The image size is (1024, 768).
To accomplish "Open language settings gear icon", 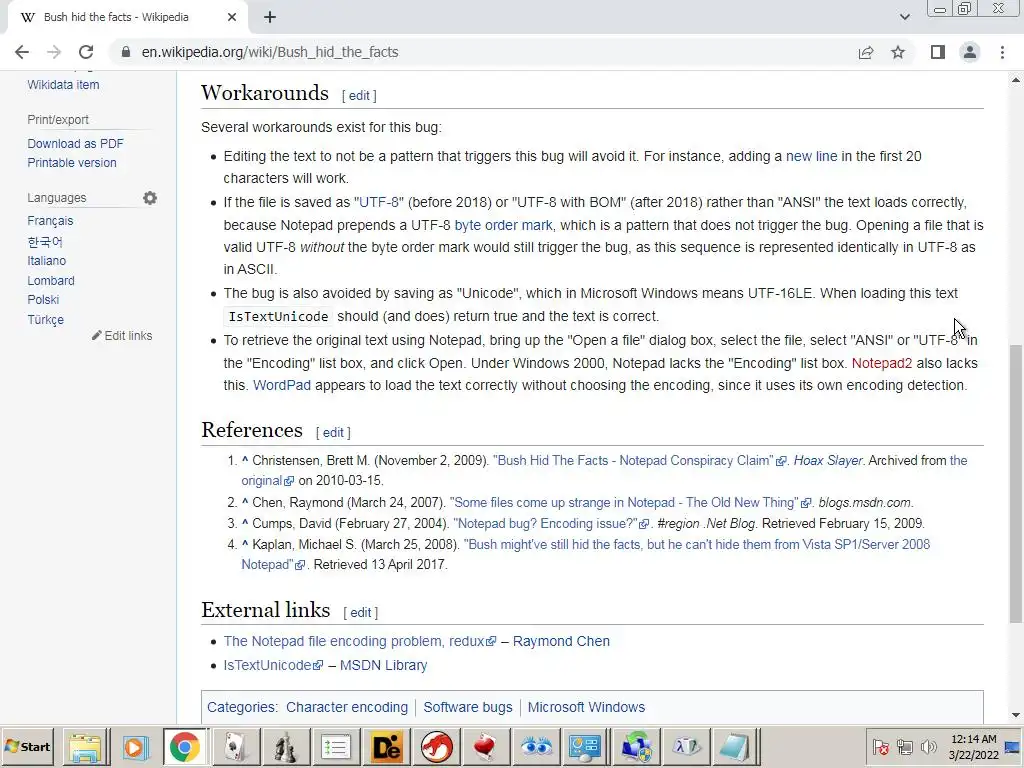I will [150, 198].
